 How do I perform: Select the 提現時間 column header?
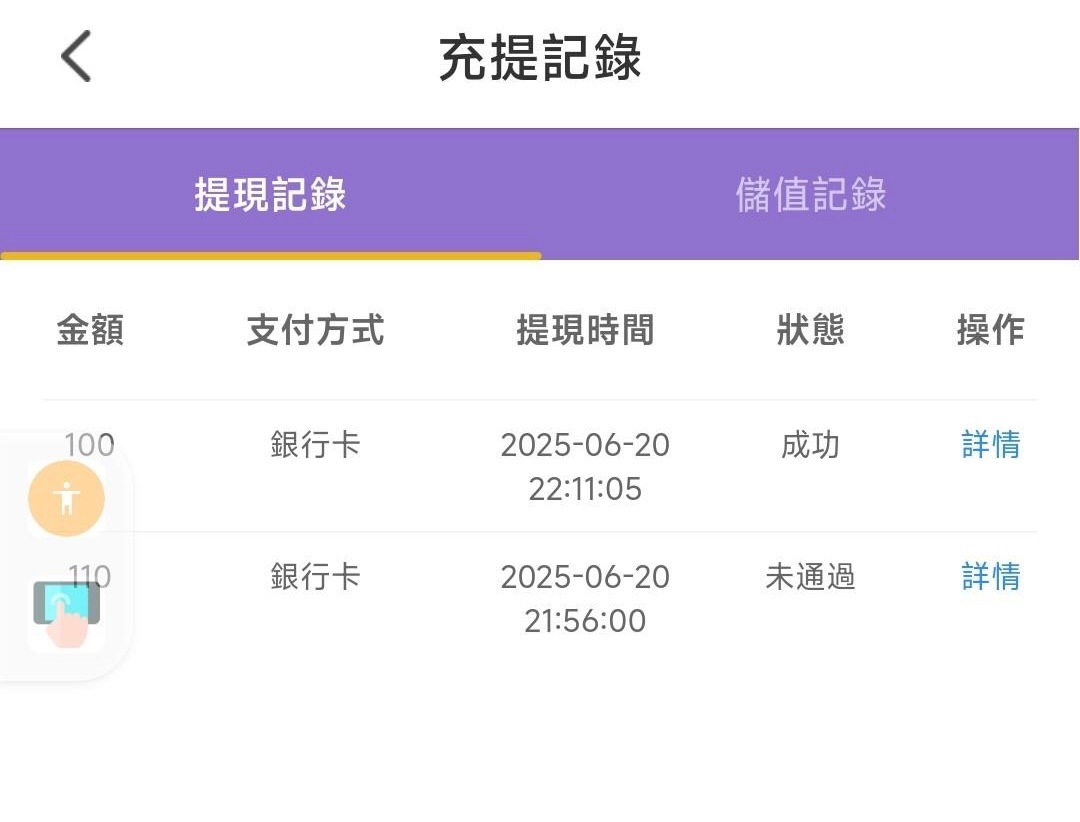click(x=585, y=329)
